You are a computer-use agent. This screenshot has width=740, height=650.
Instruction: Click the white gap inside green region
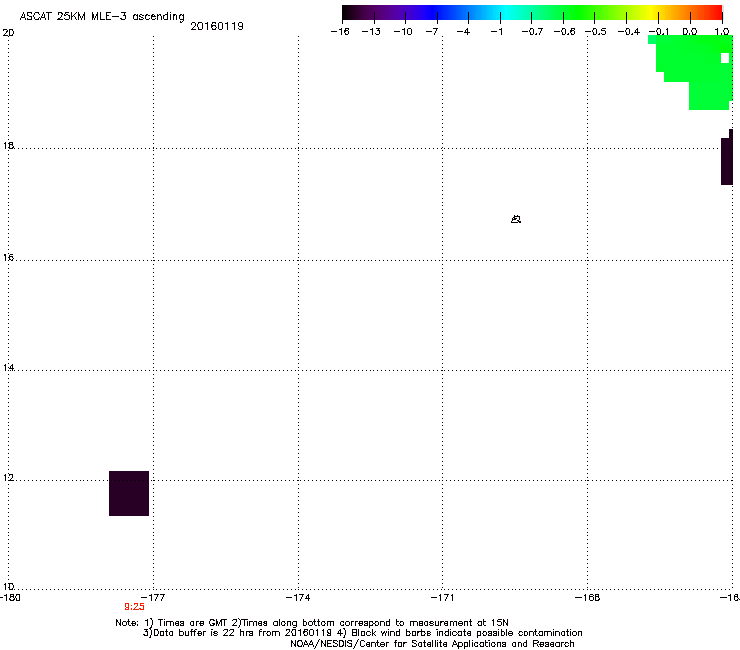click(725, 58)
